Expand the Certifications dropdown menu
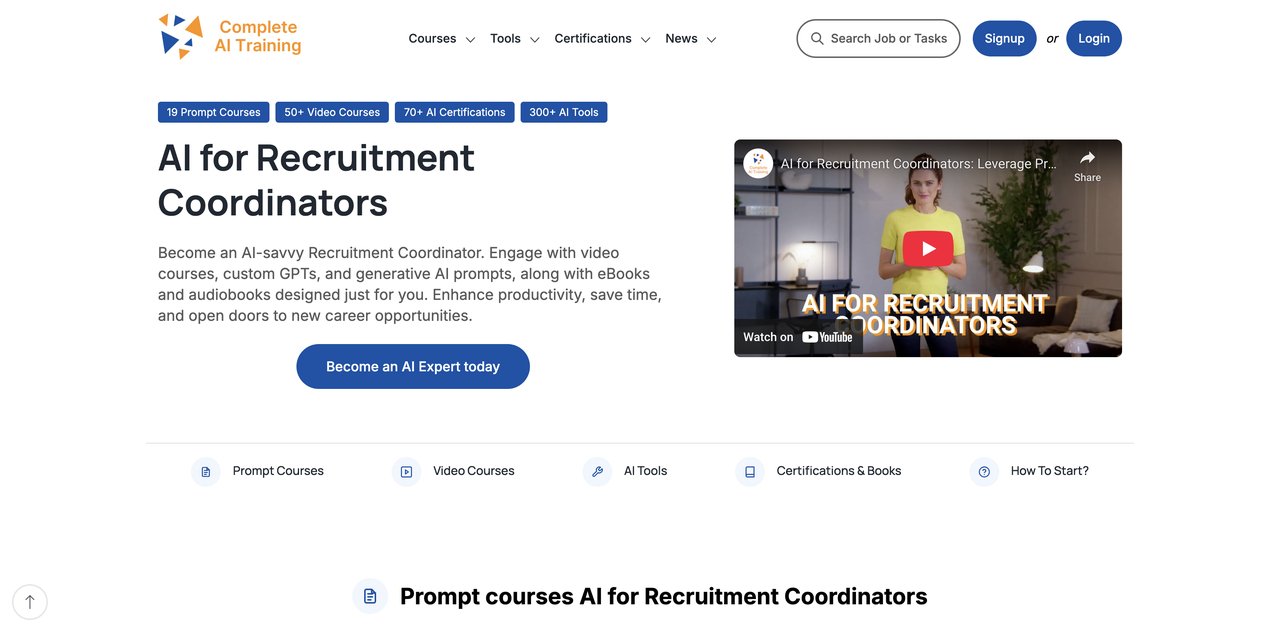The width and height of the screenshot is (1280, 632). [x=602, y=39]
